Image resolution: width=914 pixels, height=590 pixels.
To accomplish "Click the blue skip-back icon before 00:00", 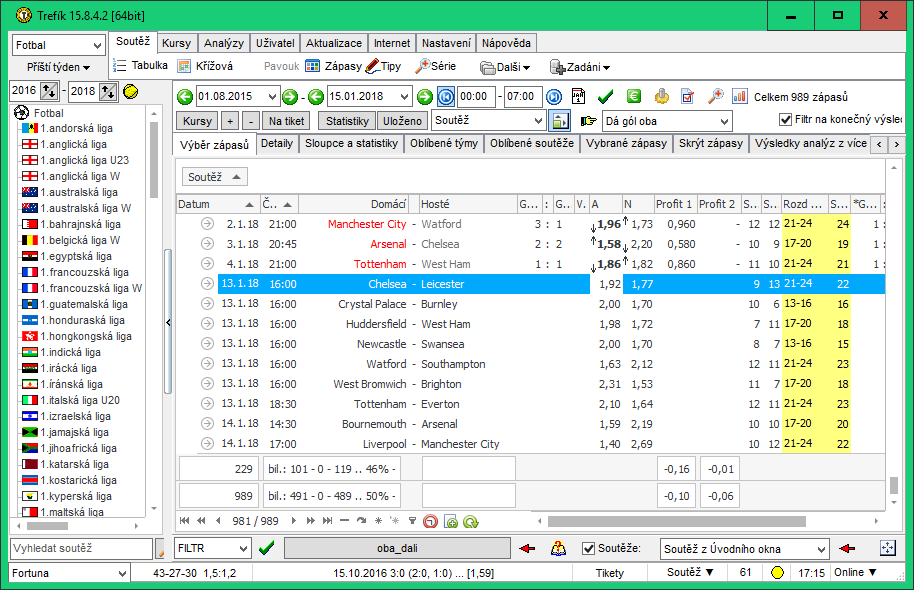I will pyautogui.click(x=446, y=97).
